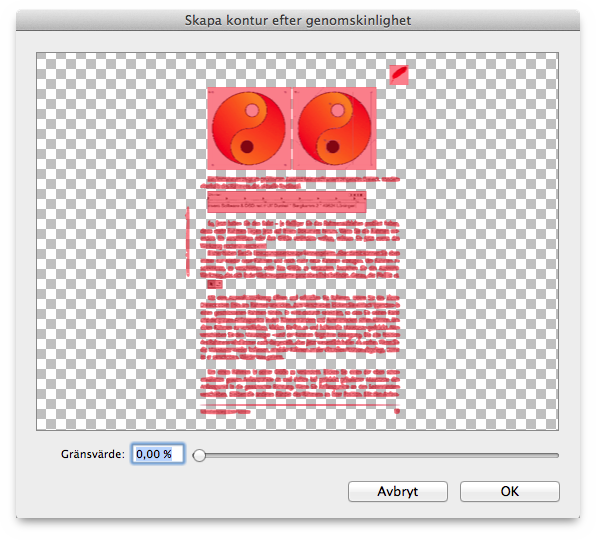Click the caption text below yin-yang images

point(300,182)
